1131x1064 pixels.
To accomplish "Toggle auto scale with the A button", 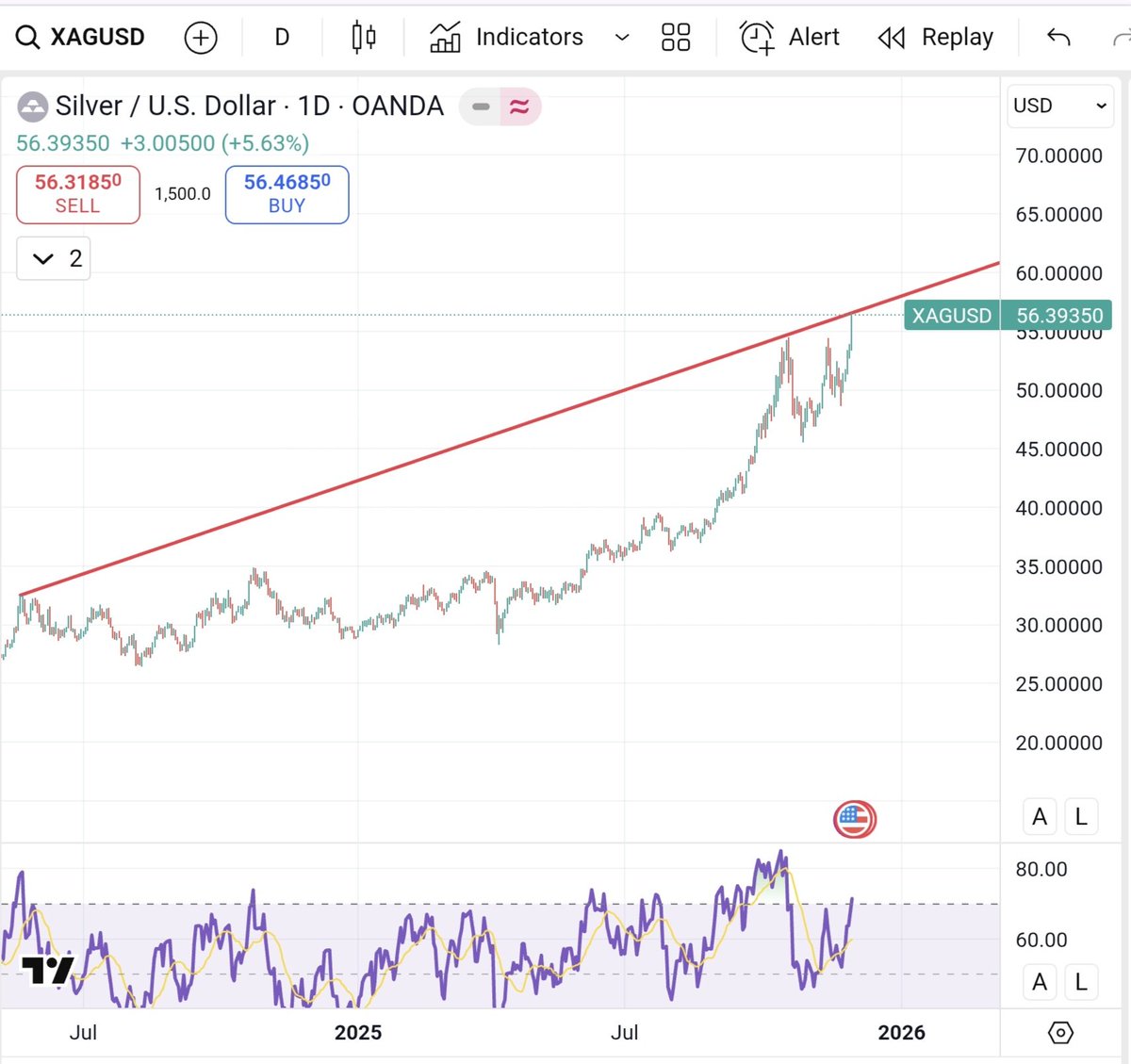I will click(x=1039, y=816).
